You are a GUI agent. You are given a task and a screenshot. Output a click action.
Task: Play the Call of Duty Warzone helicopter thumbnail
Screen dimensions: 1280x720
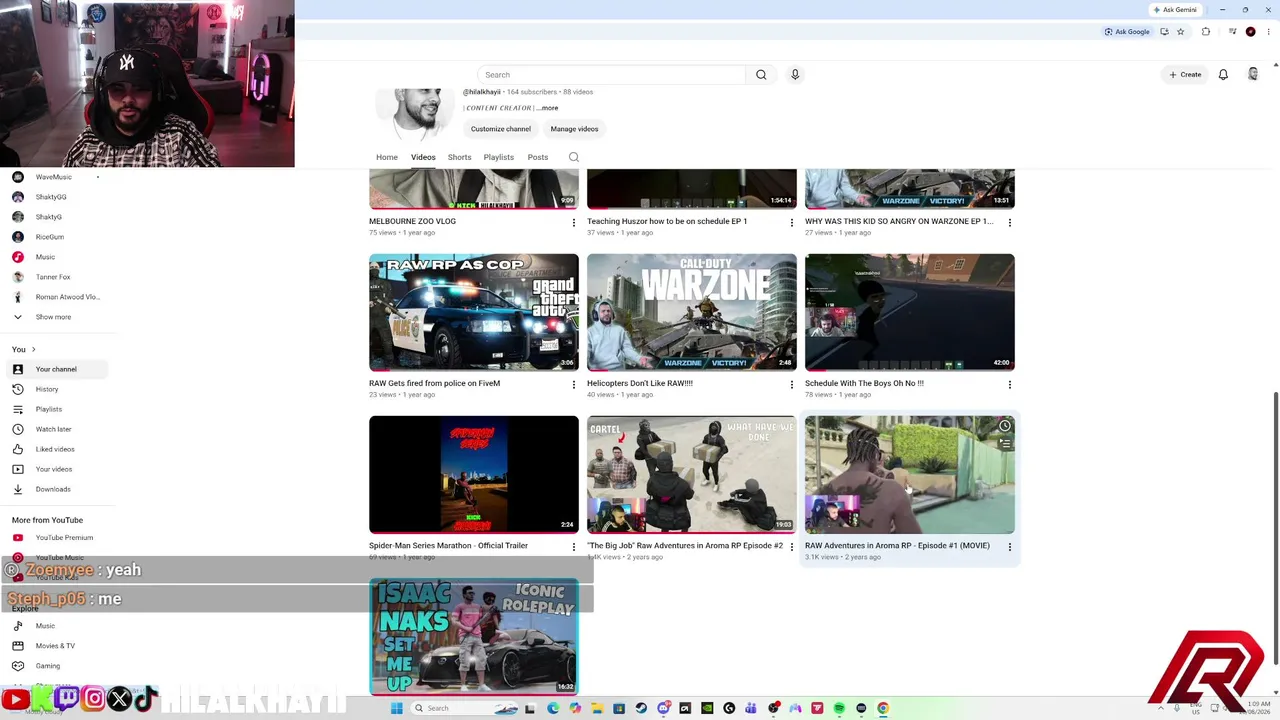[692, 312]
